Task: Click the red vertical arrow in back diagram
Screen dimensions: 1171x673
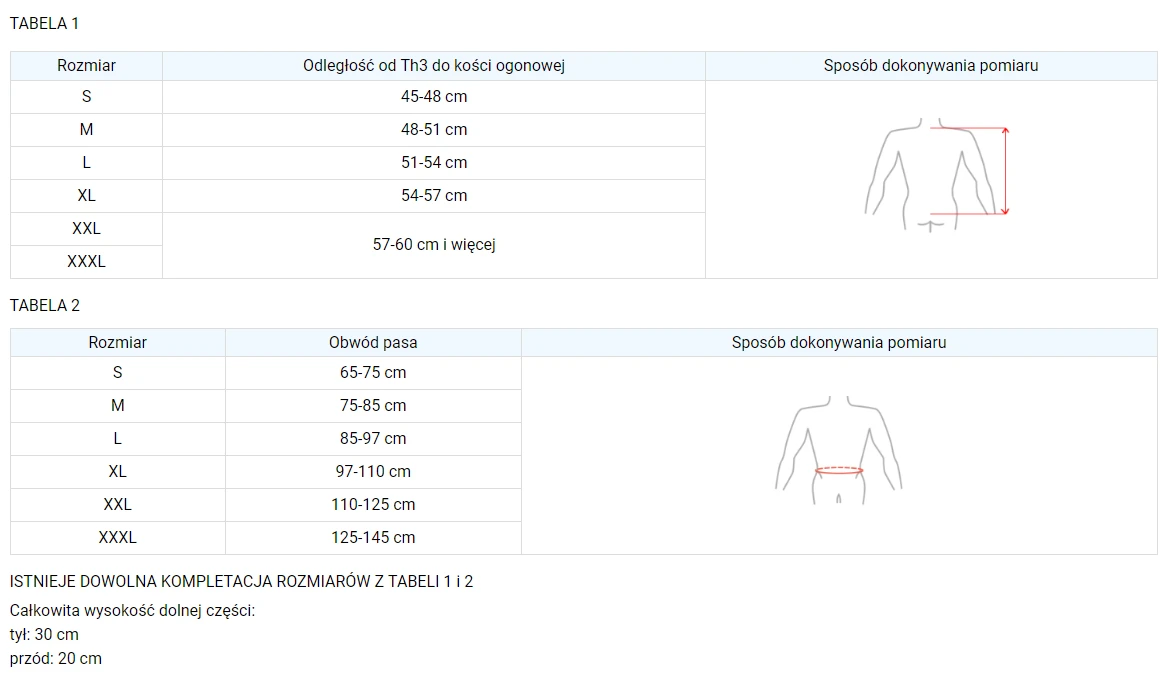Action: [1005, 171]
